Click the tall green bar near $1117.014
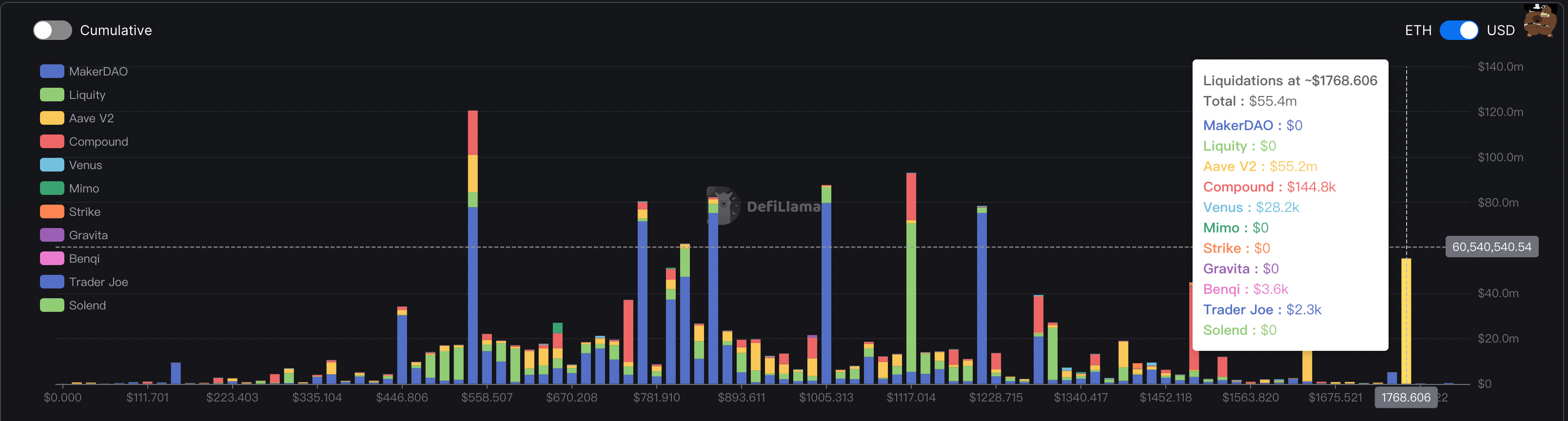Image resolution: width=1568 pixels, height=421 pixels. coord(911,298)
